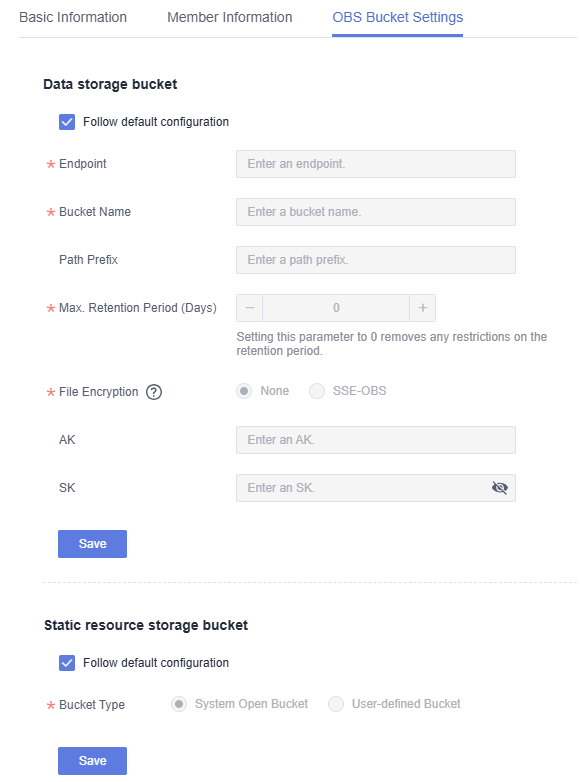Image resolution: width=580 pixels, height=782 pixels.
Task: Click the AK input field
Action: pos(376,440)
